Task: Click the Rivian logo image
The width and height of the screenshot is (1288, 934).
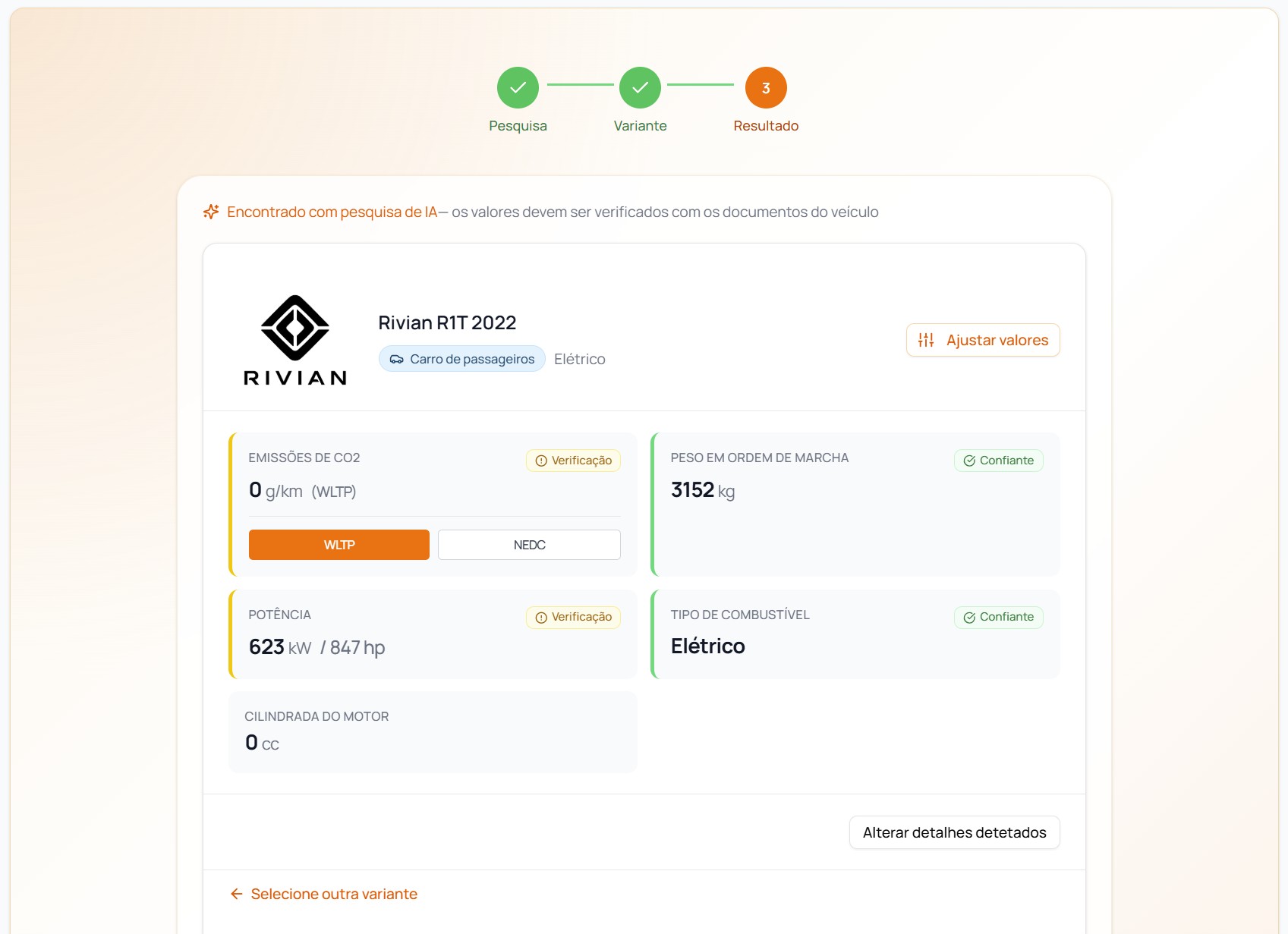Action: 295,340
